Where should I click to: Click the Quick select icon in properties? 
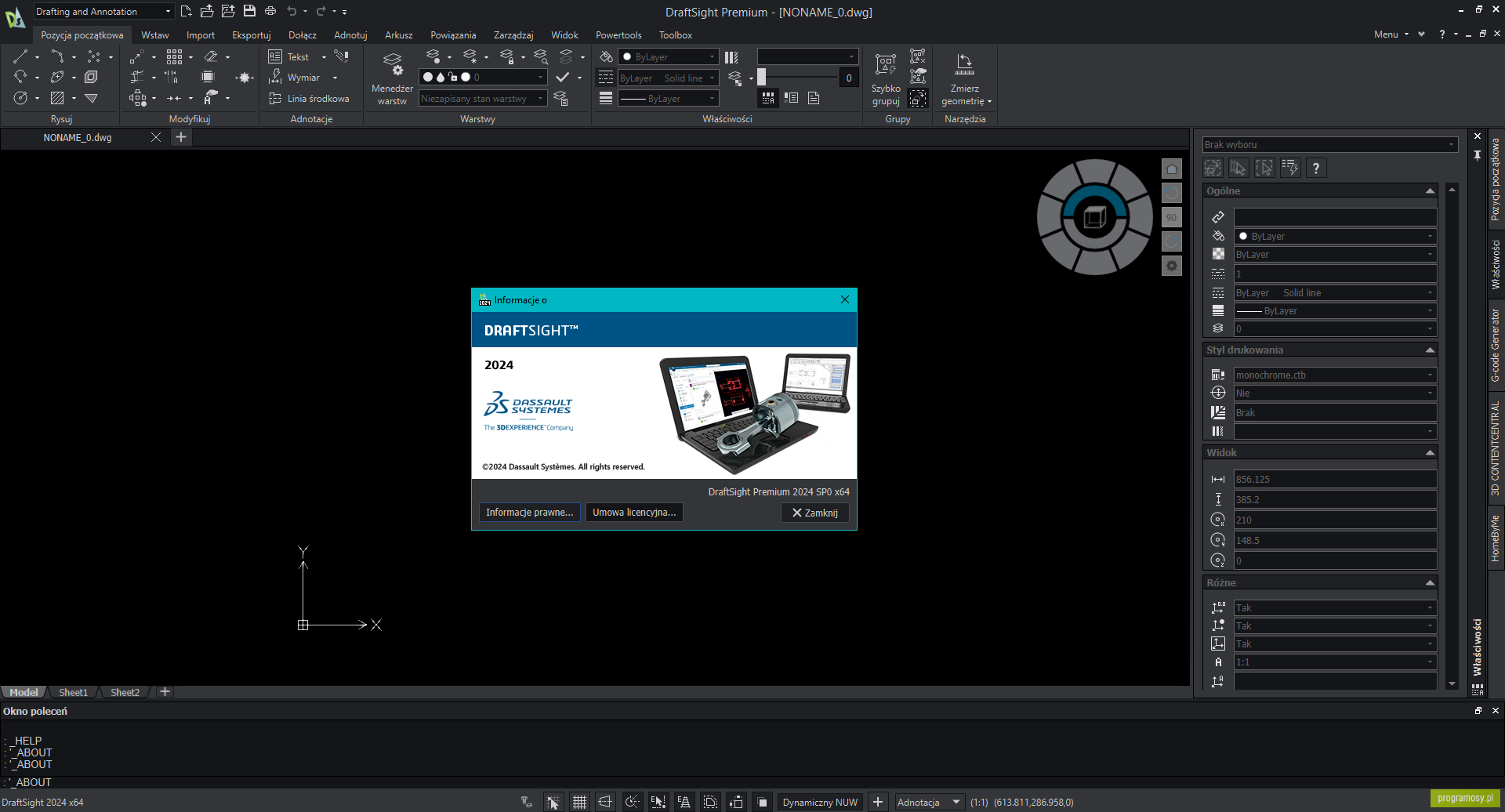point(1290,168)
